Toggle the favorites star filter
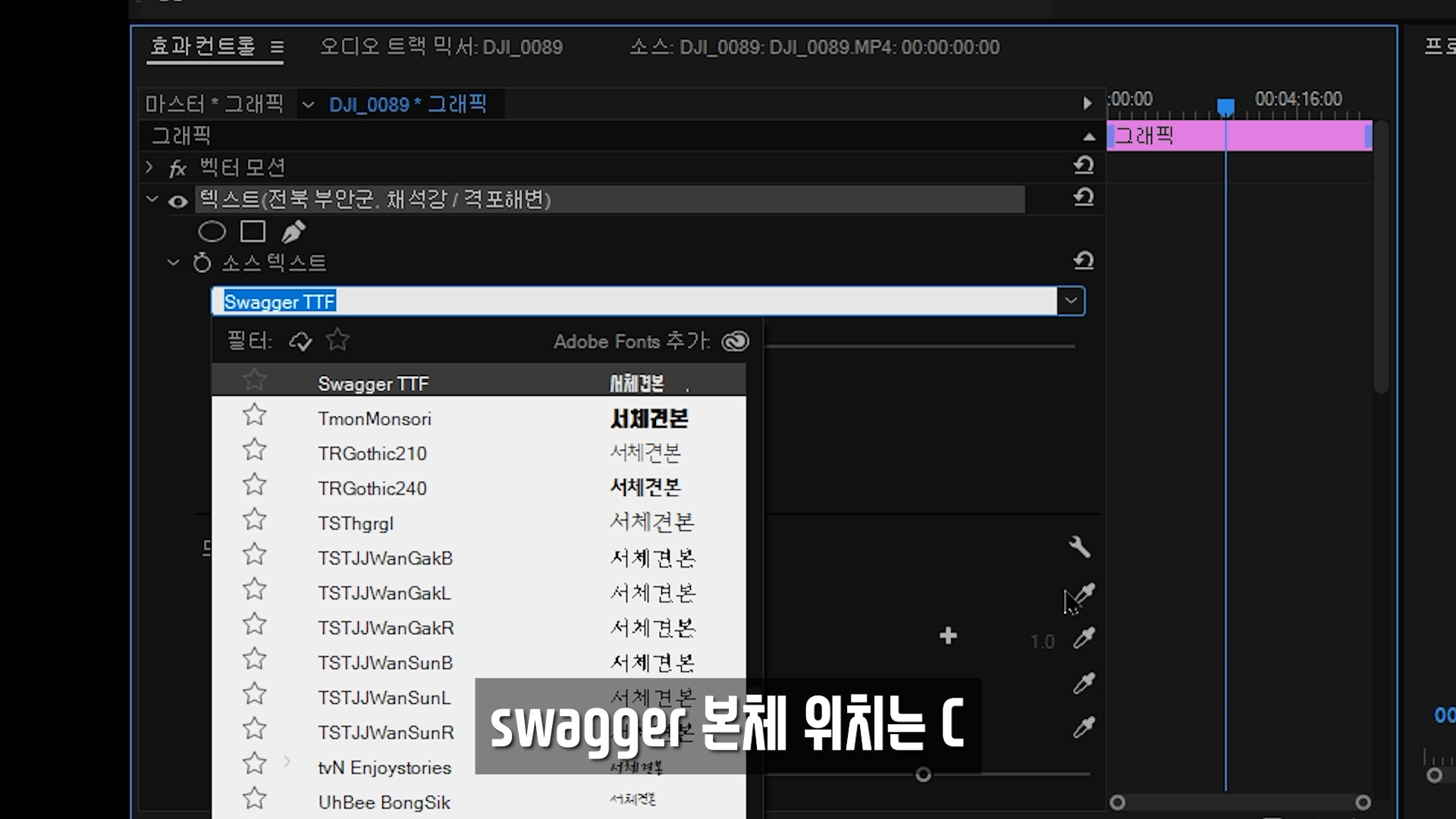Viewport: 1456px width, 819px height. 337,340
